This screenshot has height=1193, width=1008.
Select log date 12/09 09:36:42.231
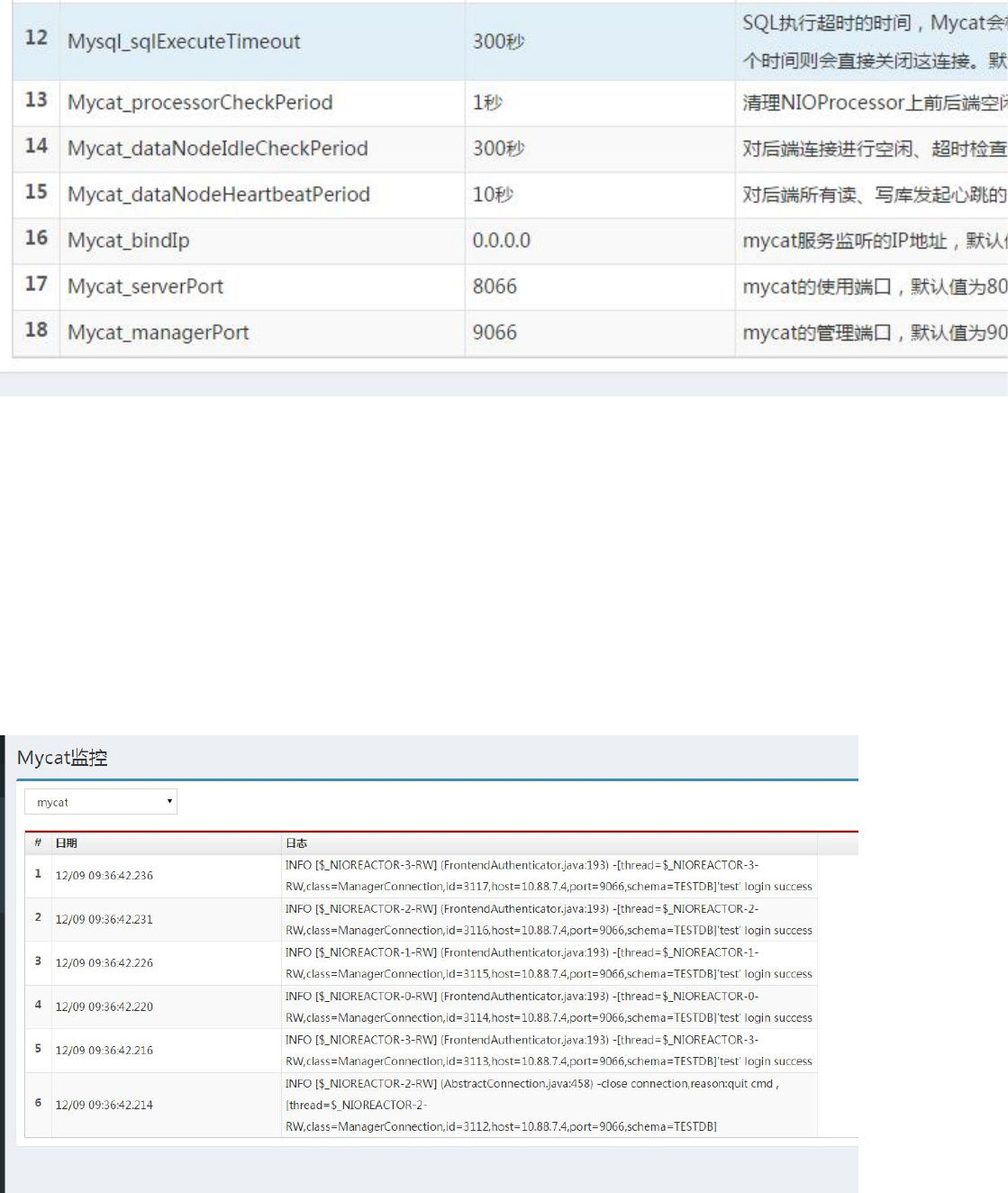pos(104,919)
